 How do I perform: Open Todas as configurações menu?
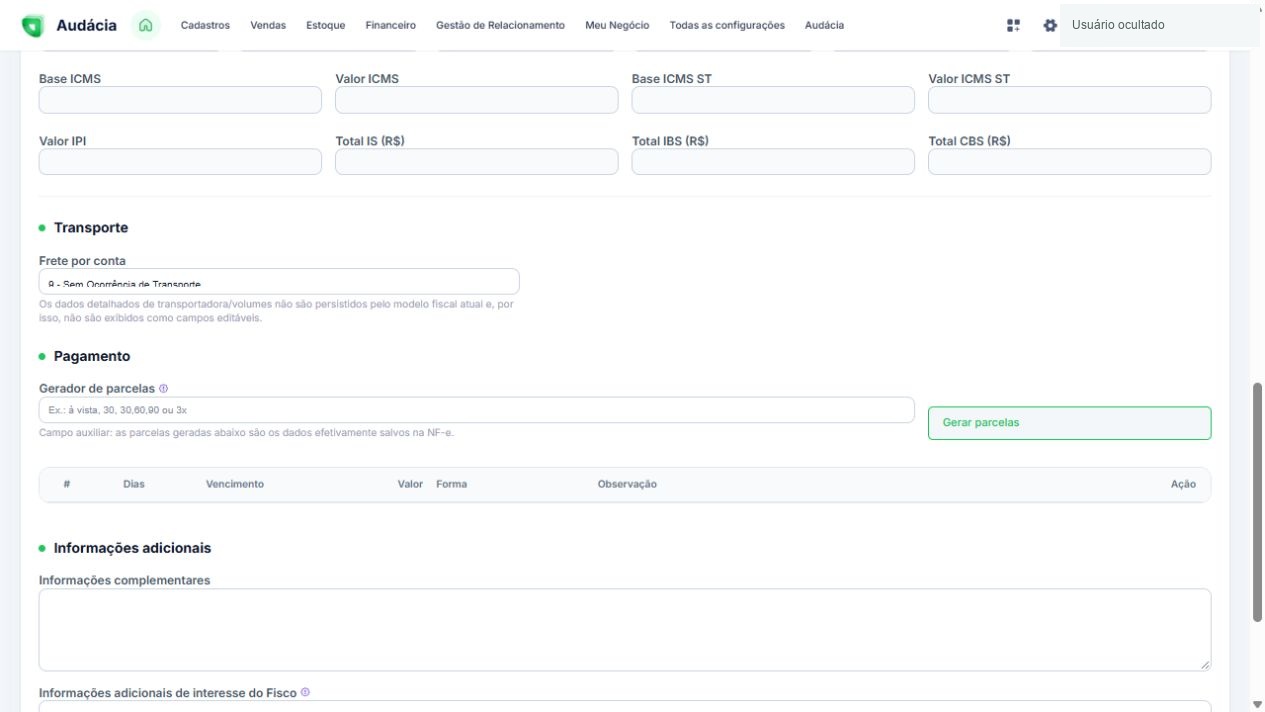(727, 25)
